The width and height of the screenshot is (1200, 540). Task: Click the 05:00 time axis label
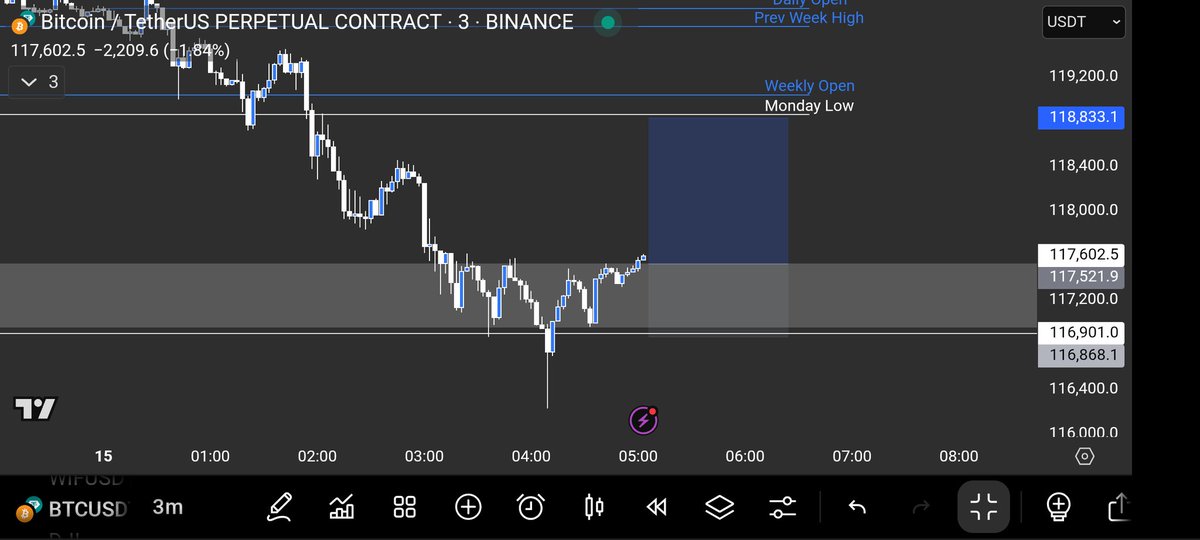(638, 456)
